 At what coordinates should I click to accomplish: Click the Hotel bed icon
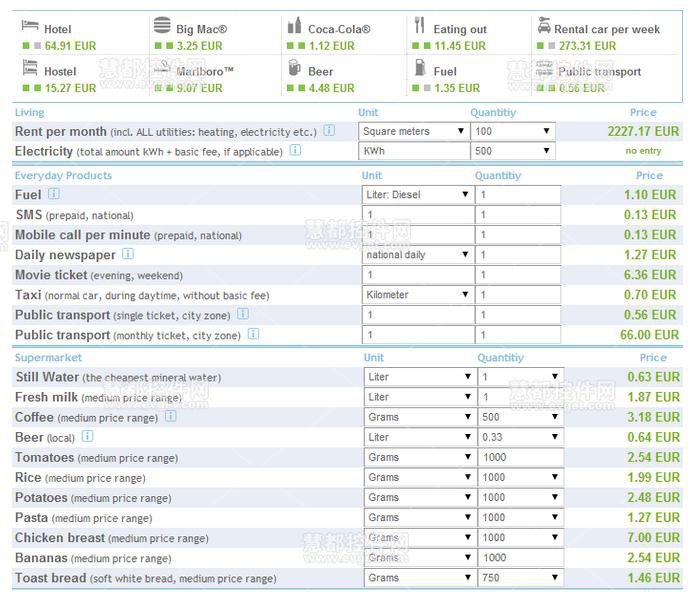pos(29,25)
